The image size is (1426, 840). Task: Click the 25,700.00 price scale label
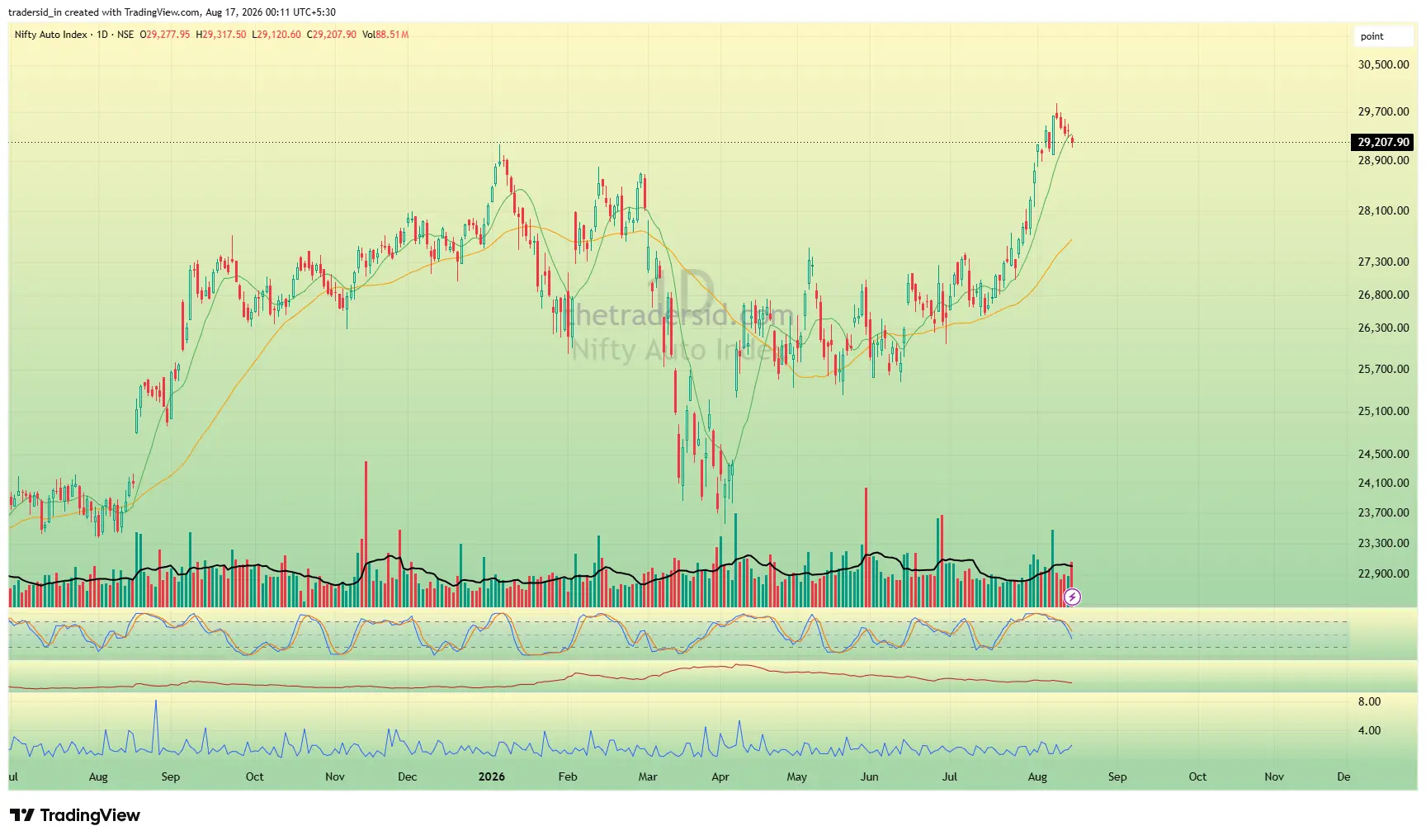click(1384, 369)
